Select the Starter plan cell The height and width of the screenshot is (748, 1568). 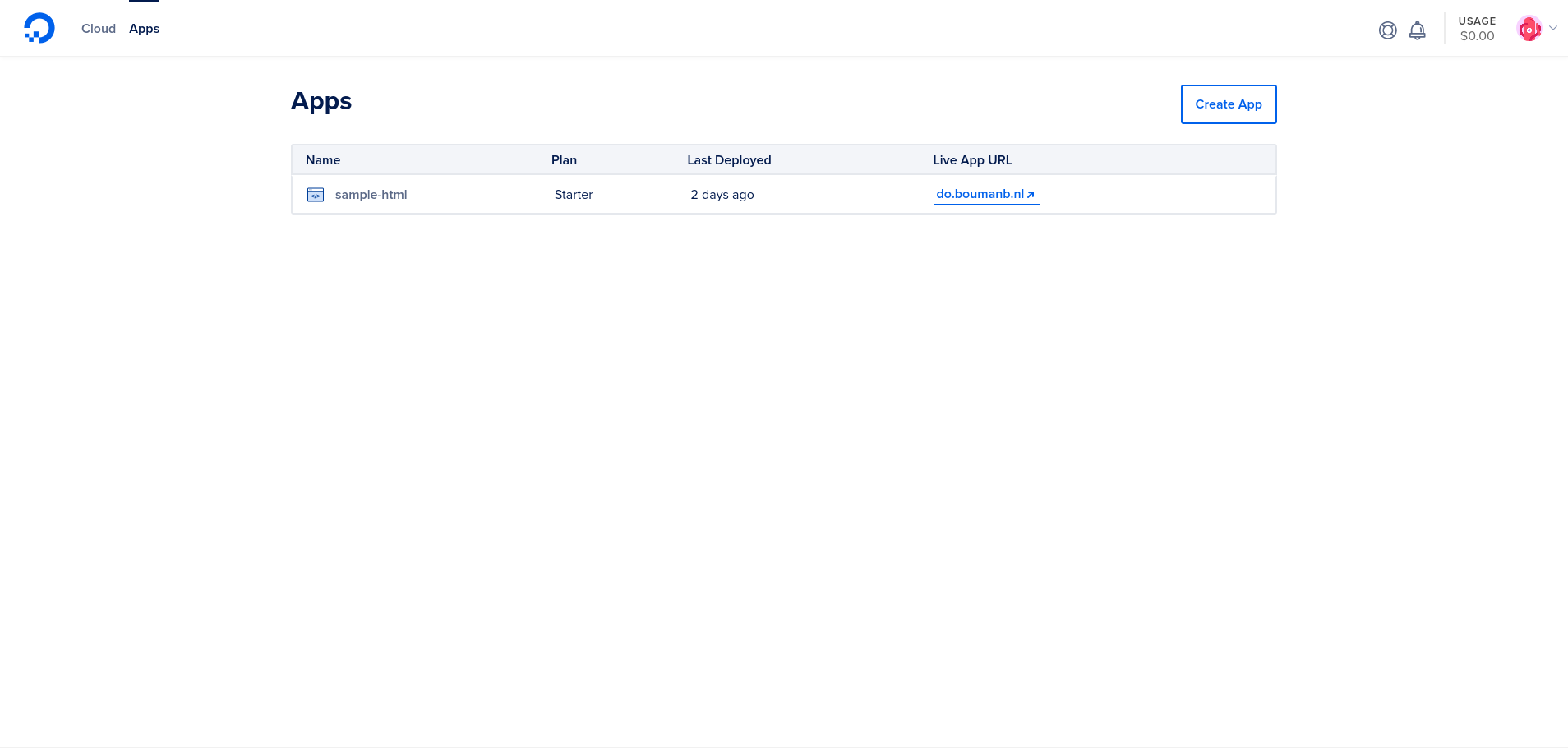pyautogui.click(x=574, y=195)
